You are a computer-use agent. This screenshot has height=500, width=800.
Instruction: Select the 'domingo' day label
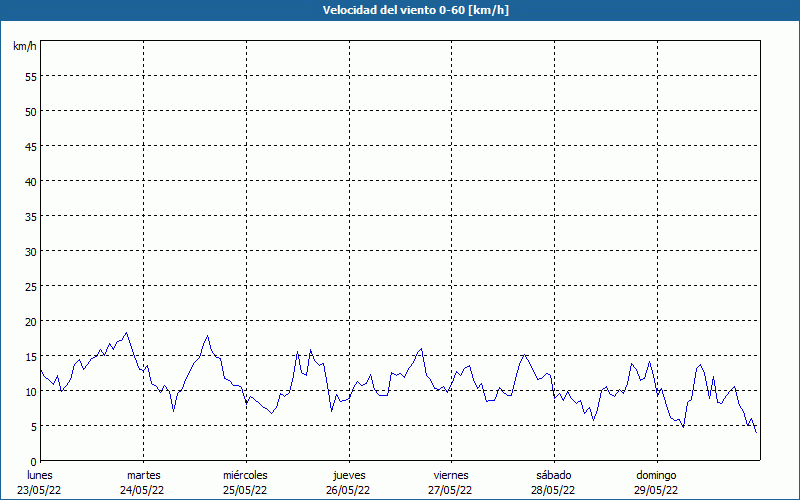(656, 476)
